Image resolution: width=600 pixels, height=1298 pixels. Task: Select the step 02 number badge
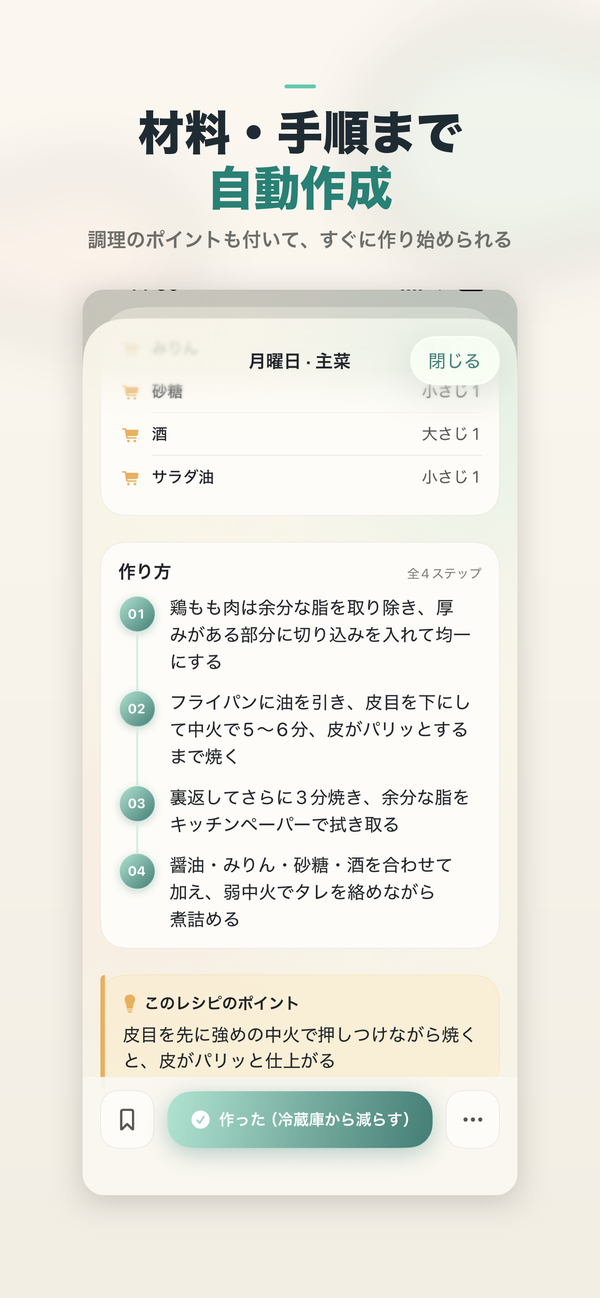(x=137, y=708)
